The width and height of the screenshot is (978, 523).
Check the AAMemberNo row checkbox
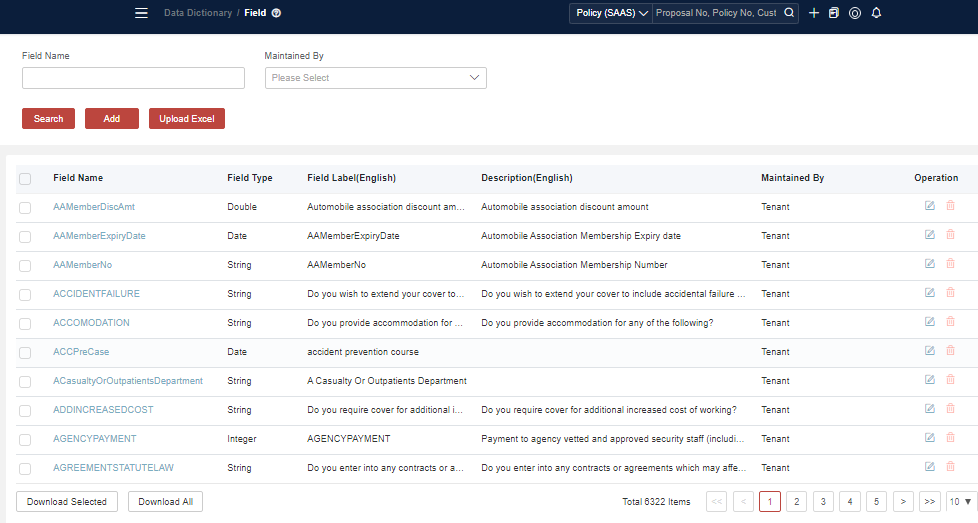click(25, 266)
